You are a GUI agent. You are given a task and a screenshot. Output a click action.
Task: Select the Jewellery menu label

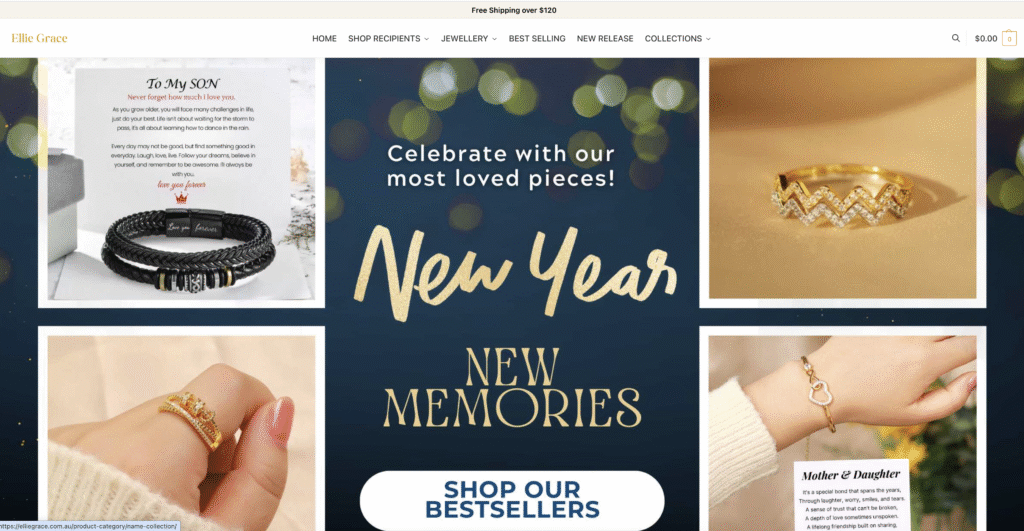tap(464, 39)
